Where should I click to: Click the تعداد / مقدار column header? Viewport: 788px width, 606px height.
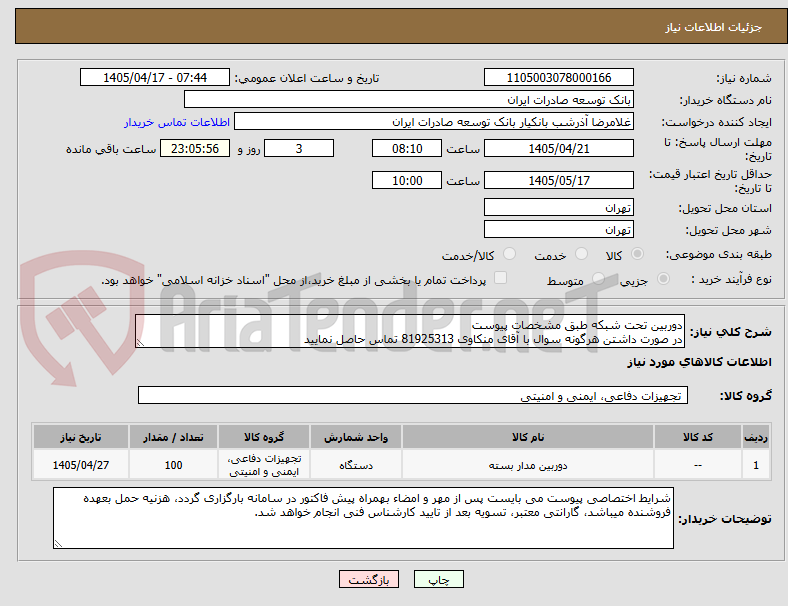click(173, 437)
